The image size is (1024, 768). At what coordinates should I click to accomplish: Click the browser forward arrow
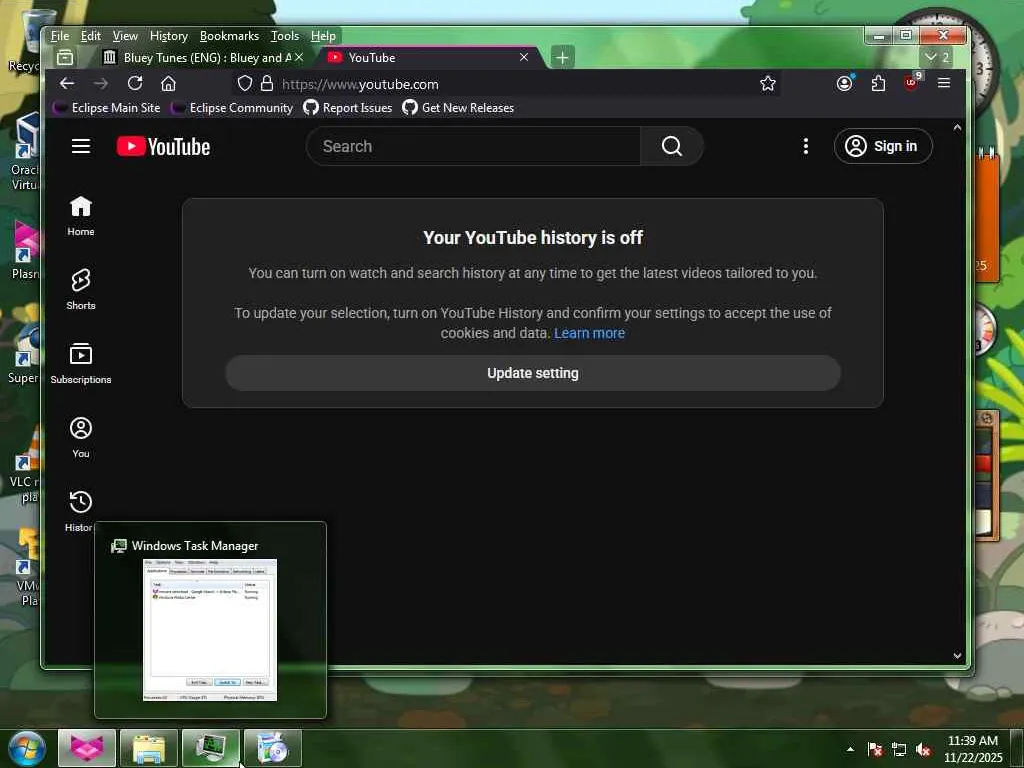coord(101,84)
